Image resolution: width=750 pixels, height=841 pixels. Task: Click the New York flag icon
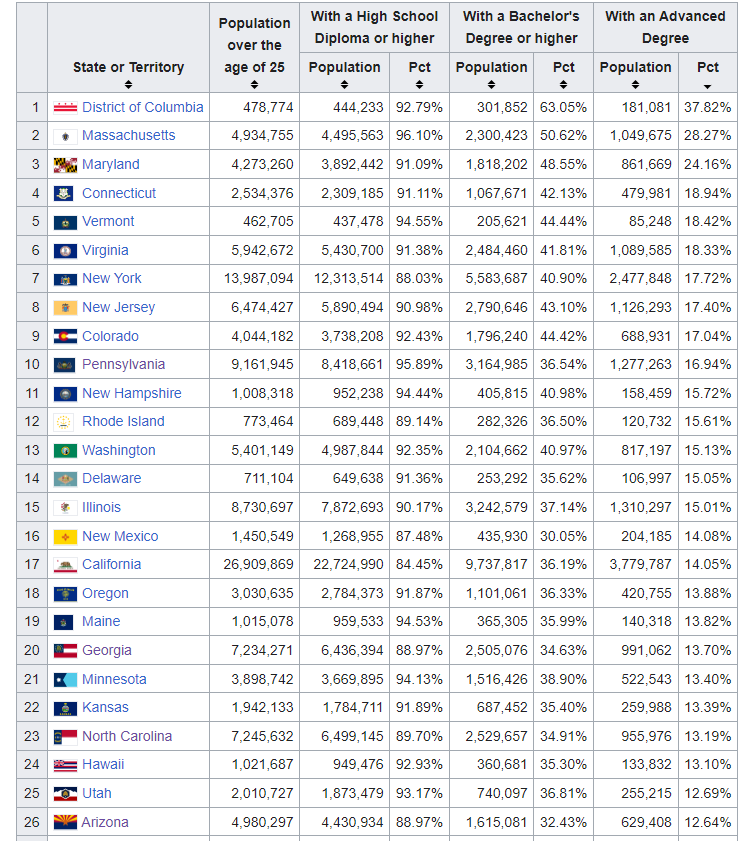pos(65,279)
